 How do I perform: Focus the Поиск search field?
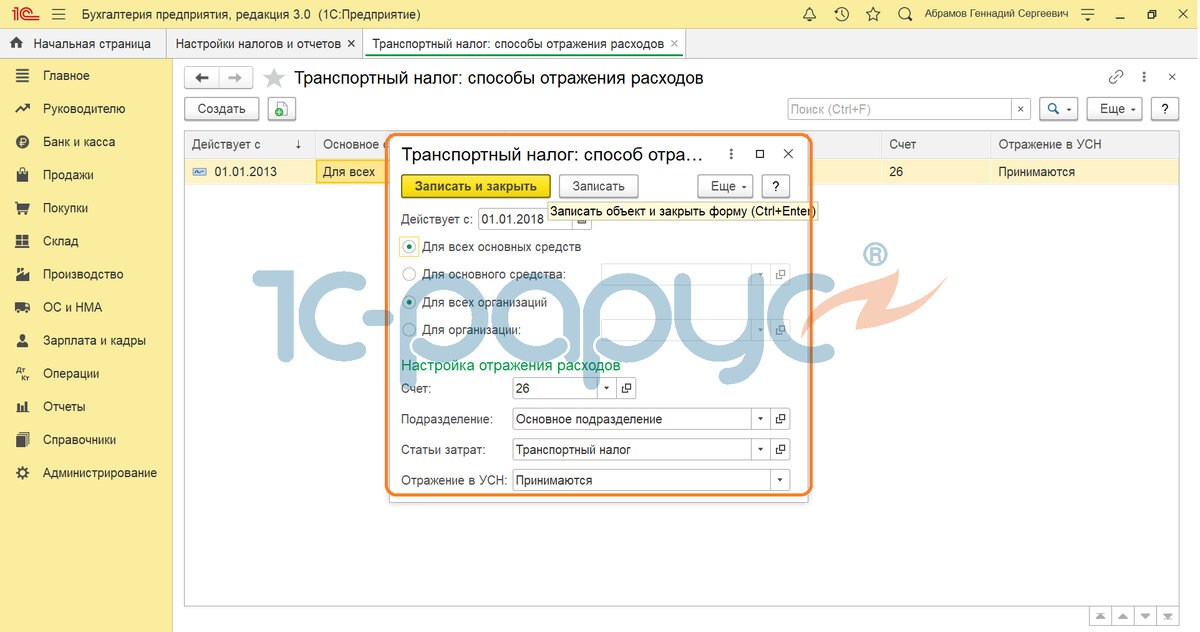point(899,109)
